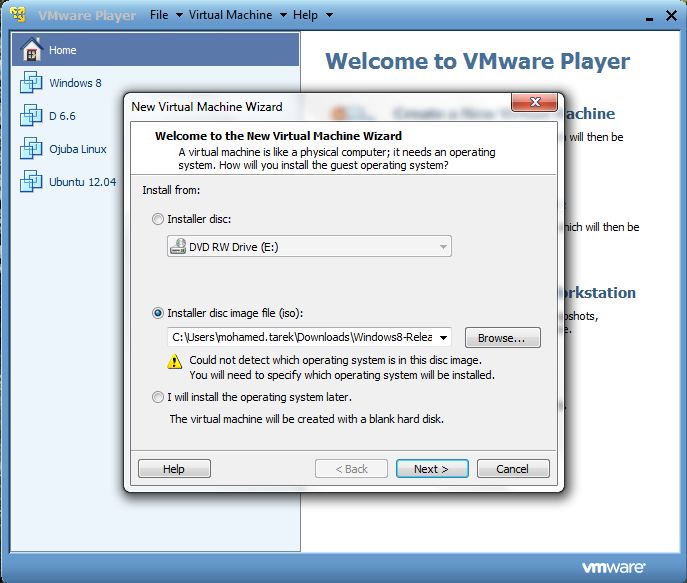Screen dimensions: 687x583
Task: Click the Next > button
Action: tap(432, 469)
